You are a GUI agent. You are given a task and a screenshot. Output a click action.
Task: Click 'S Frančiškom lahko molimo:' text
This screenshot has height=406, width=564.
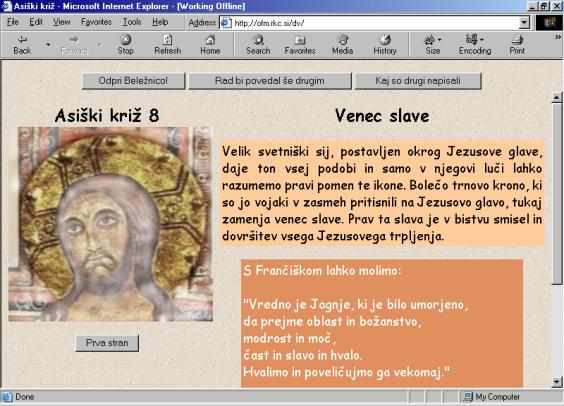tap(322, 270)
